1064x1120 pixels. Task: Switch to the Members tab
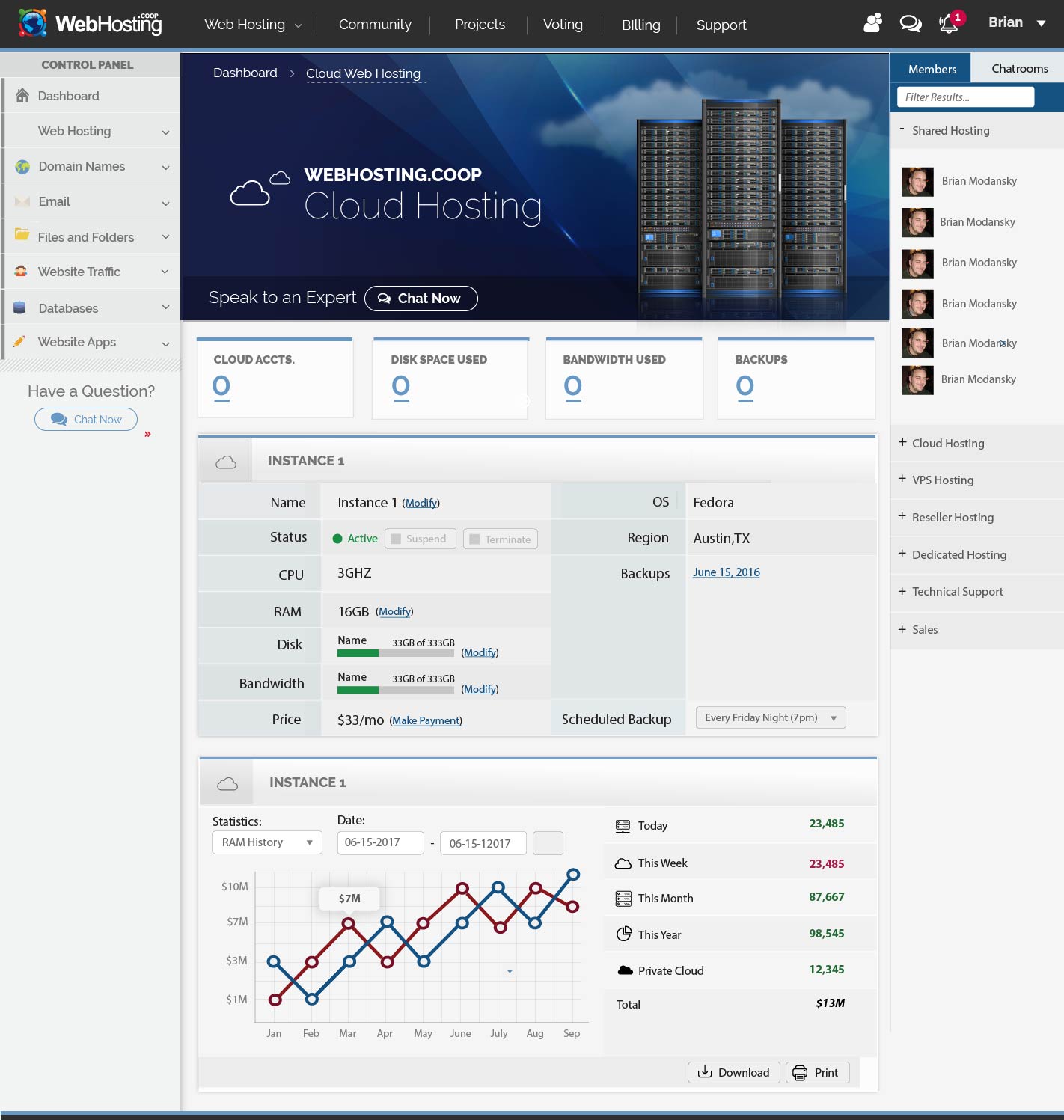point(932,69)
